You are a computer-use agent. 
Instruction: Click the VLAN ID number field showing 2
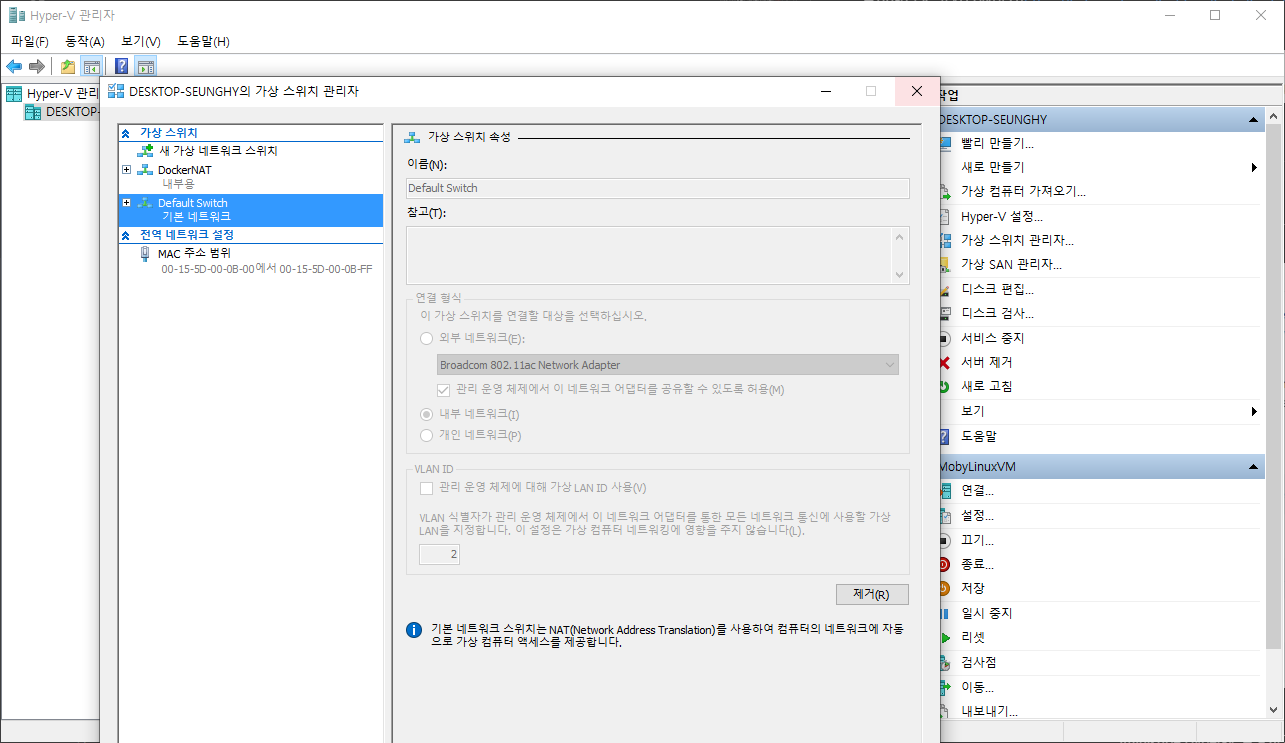(x=439, y=554)
